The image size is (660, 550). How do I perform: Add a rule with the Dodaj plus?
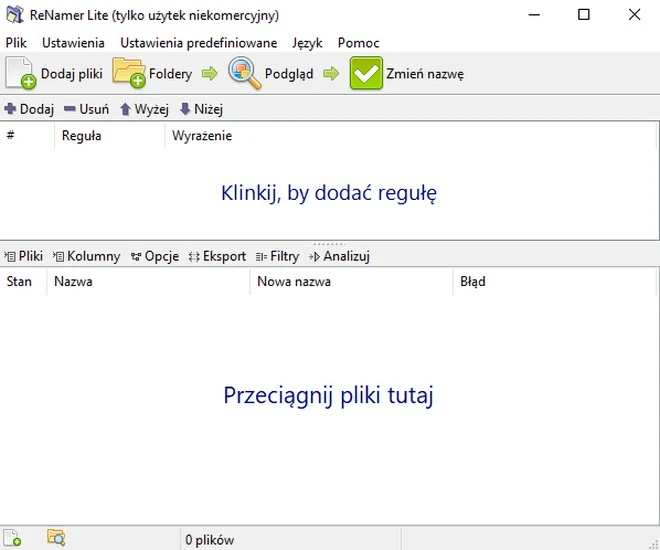pos(29,109)
